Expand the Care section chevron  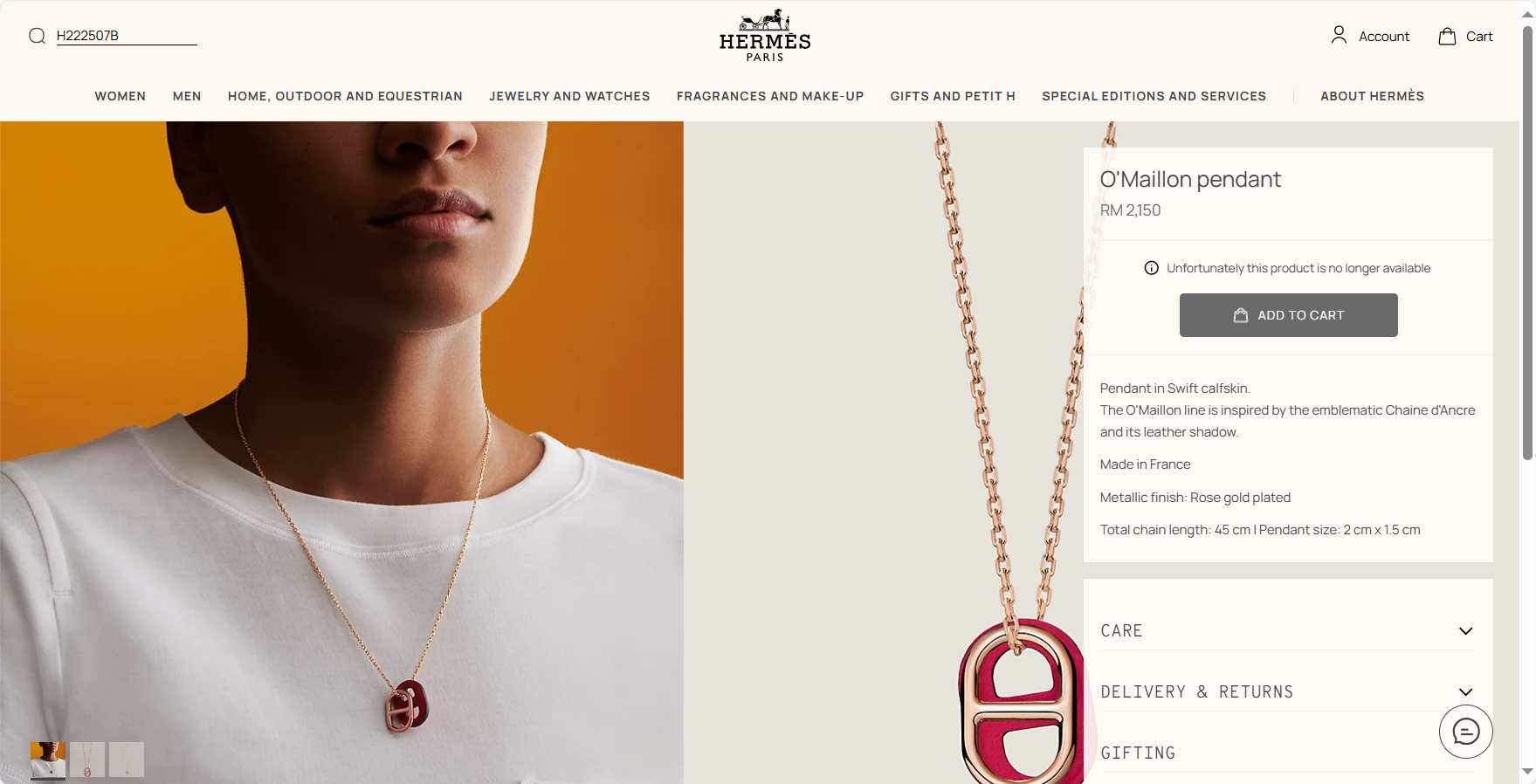pyautogui.click(x=1466, y=631)
